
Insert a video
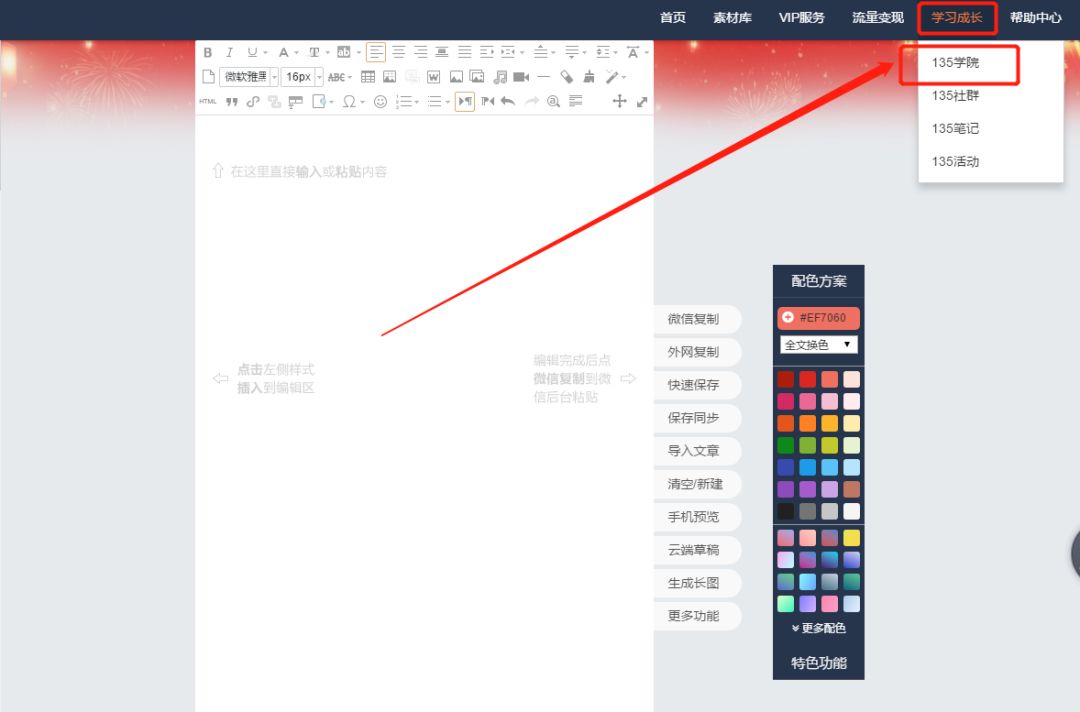coord(521,77)
